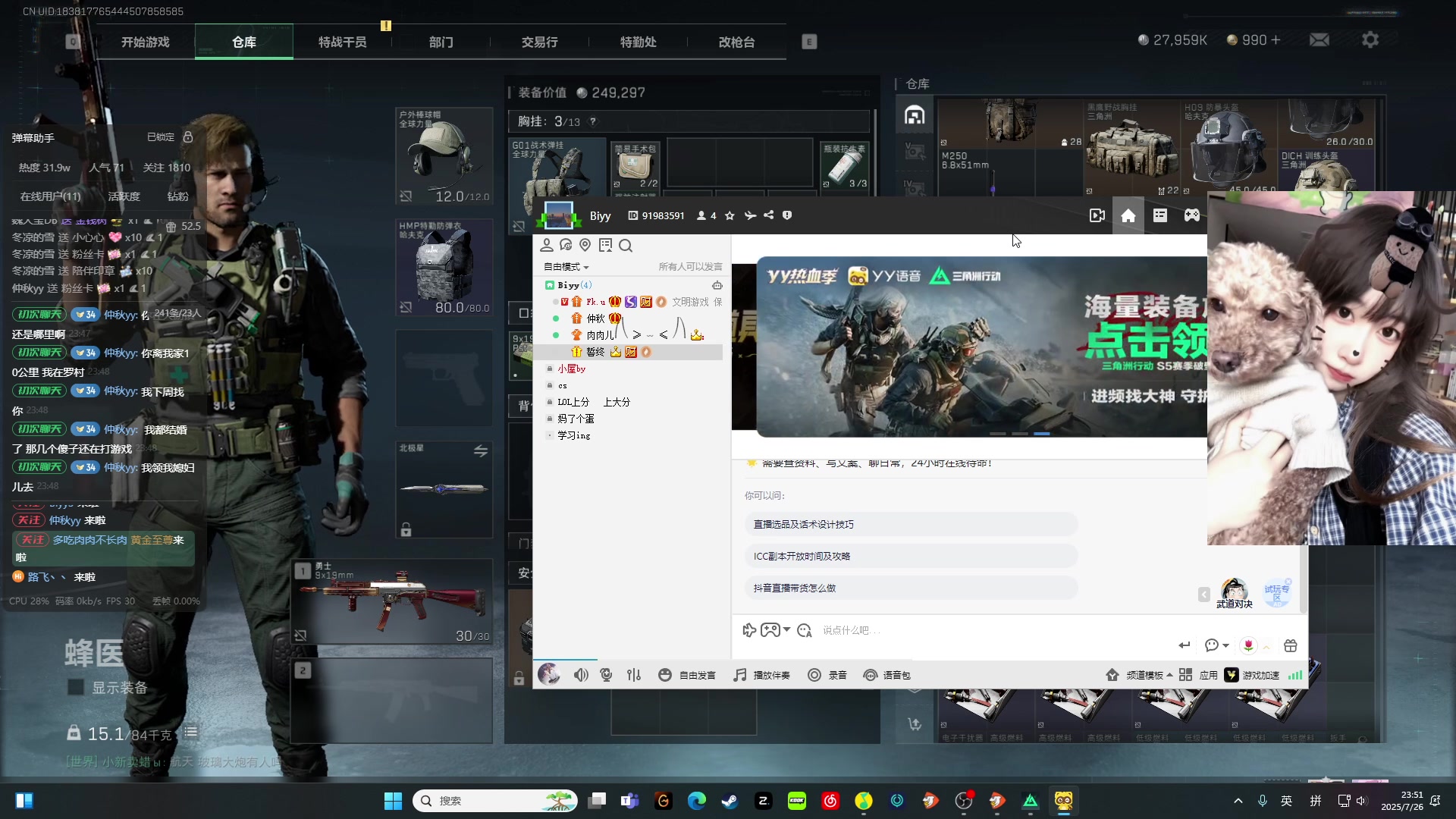The height and width of the screenshot is (819, 1456).
Task: Expand the flower gift up-arrow
Action: tap(1266, 647)
